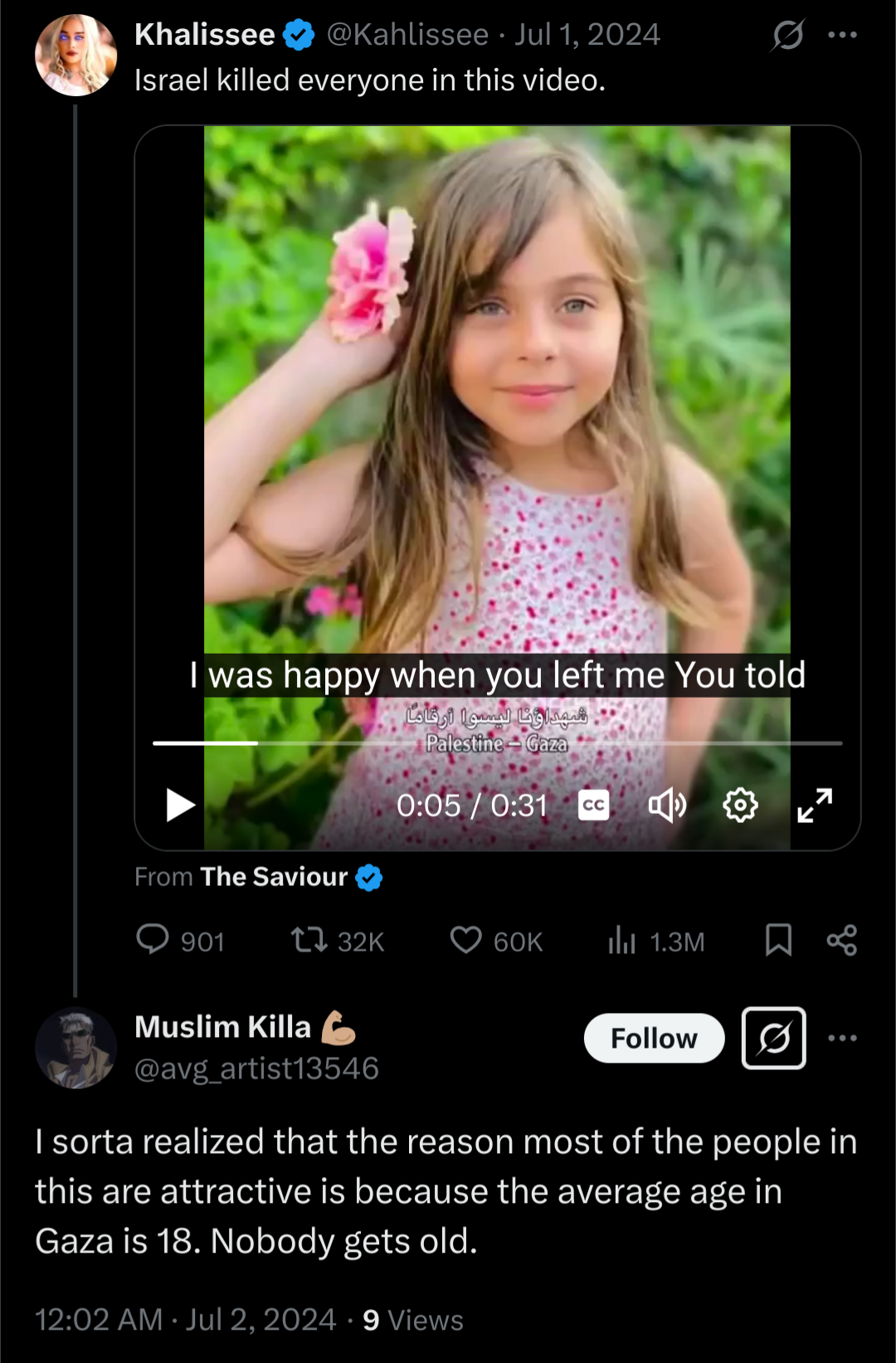View analytics showing 1.3M views
Viewport: 896px width, 1363px height.
[622, 941]
